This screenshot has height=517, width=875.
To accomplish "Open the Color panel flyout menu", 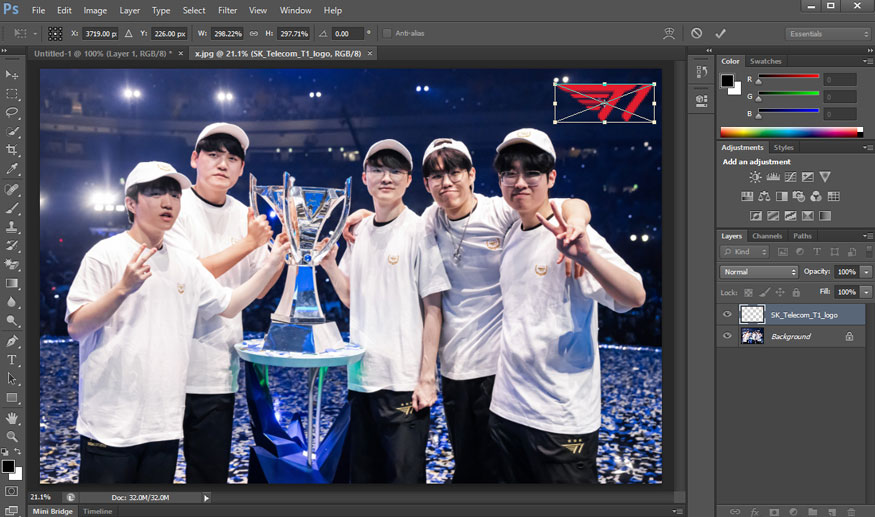I will [867, 61].
